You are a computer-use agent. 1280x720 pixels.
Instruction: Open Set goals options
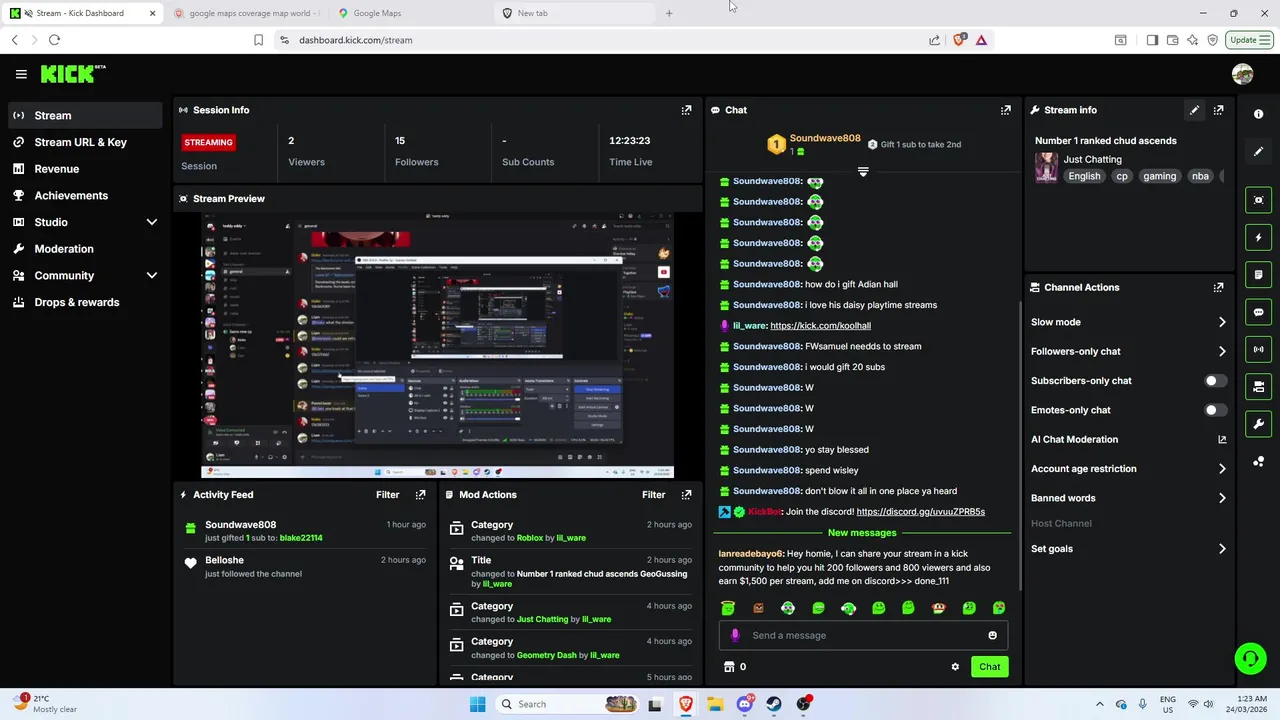[x=1128, y=549]
